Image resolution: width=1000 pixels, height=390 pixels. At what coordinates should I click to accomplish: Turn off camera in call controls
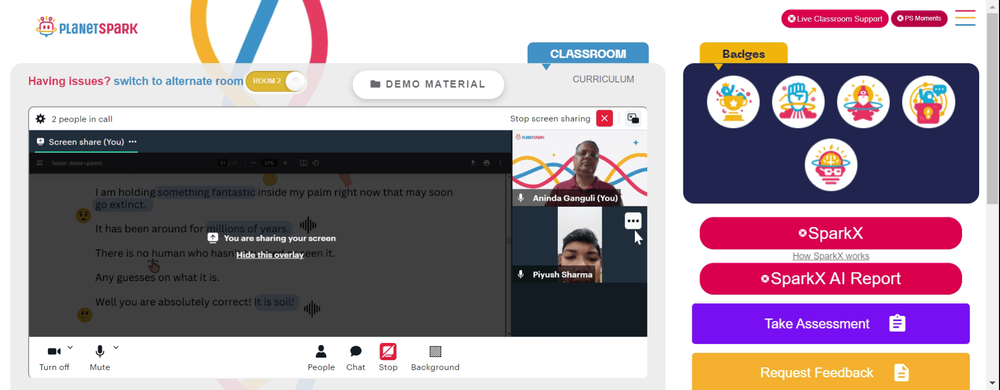(54, 358)
